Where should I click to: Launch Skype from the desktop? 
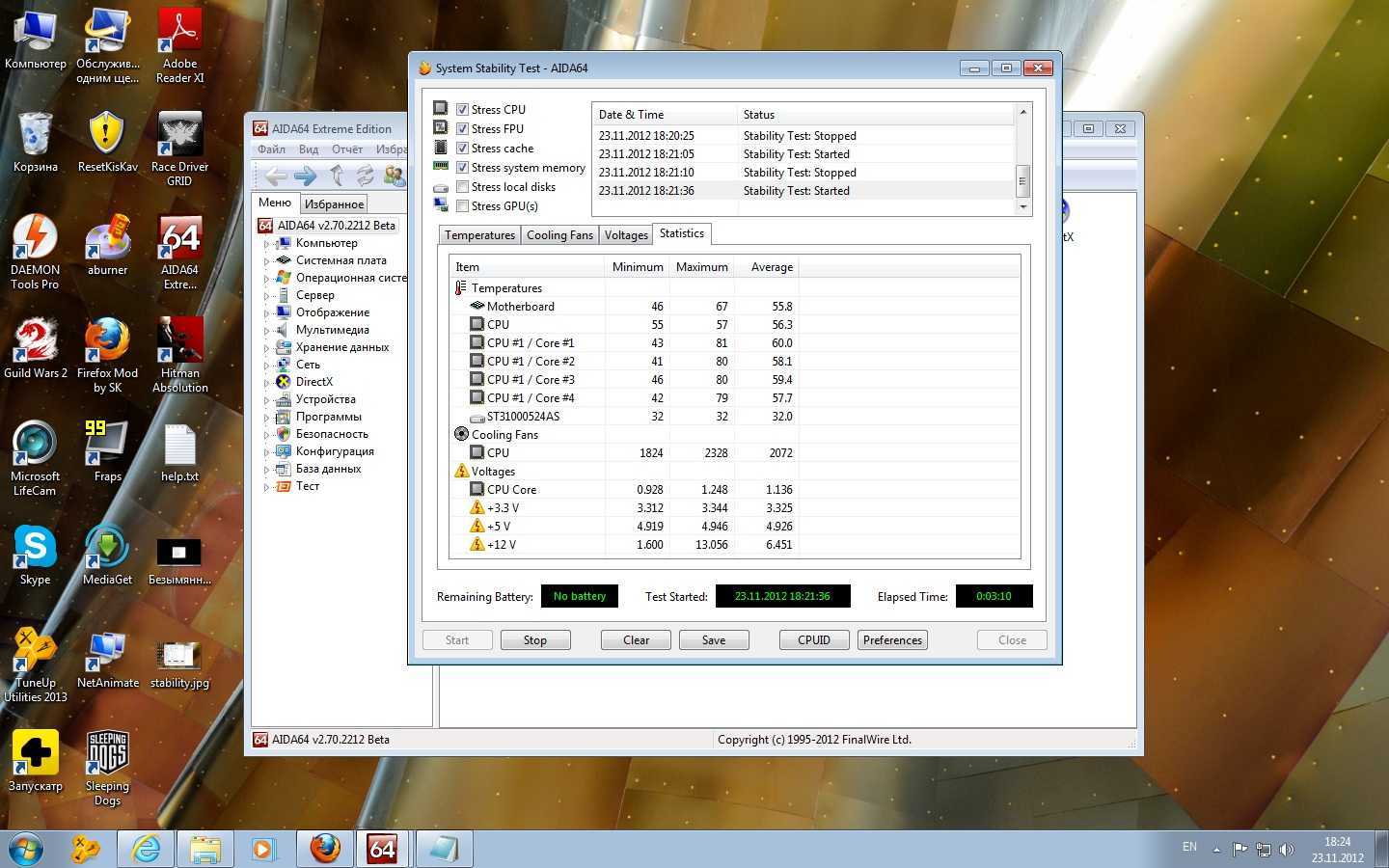[35, 555]
